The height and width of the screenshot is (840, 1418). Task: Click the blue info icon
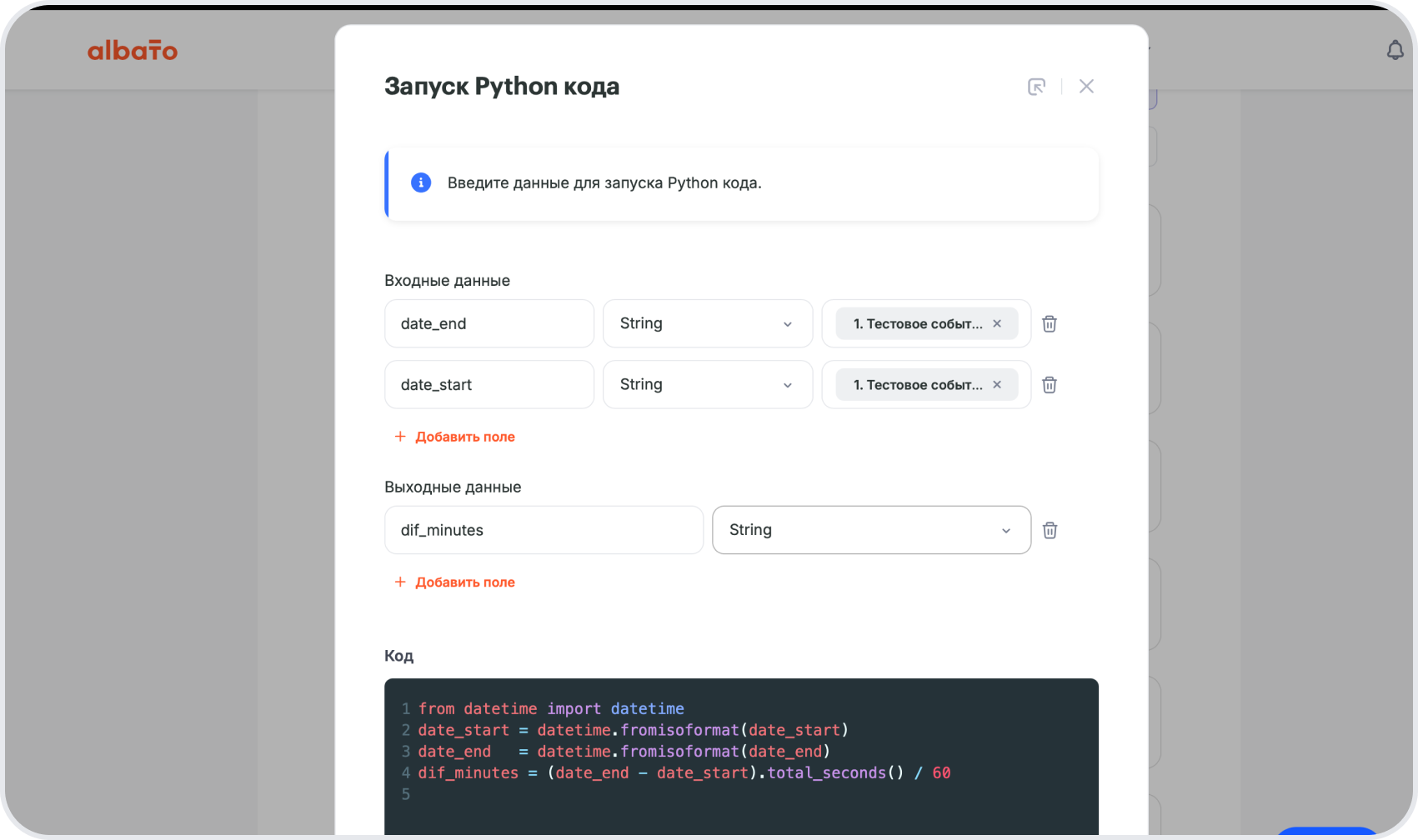pyautogui.click(x=421, y=183)
